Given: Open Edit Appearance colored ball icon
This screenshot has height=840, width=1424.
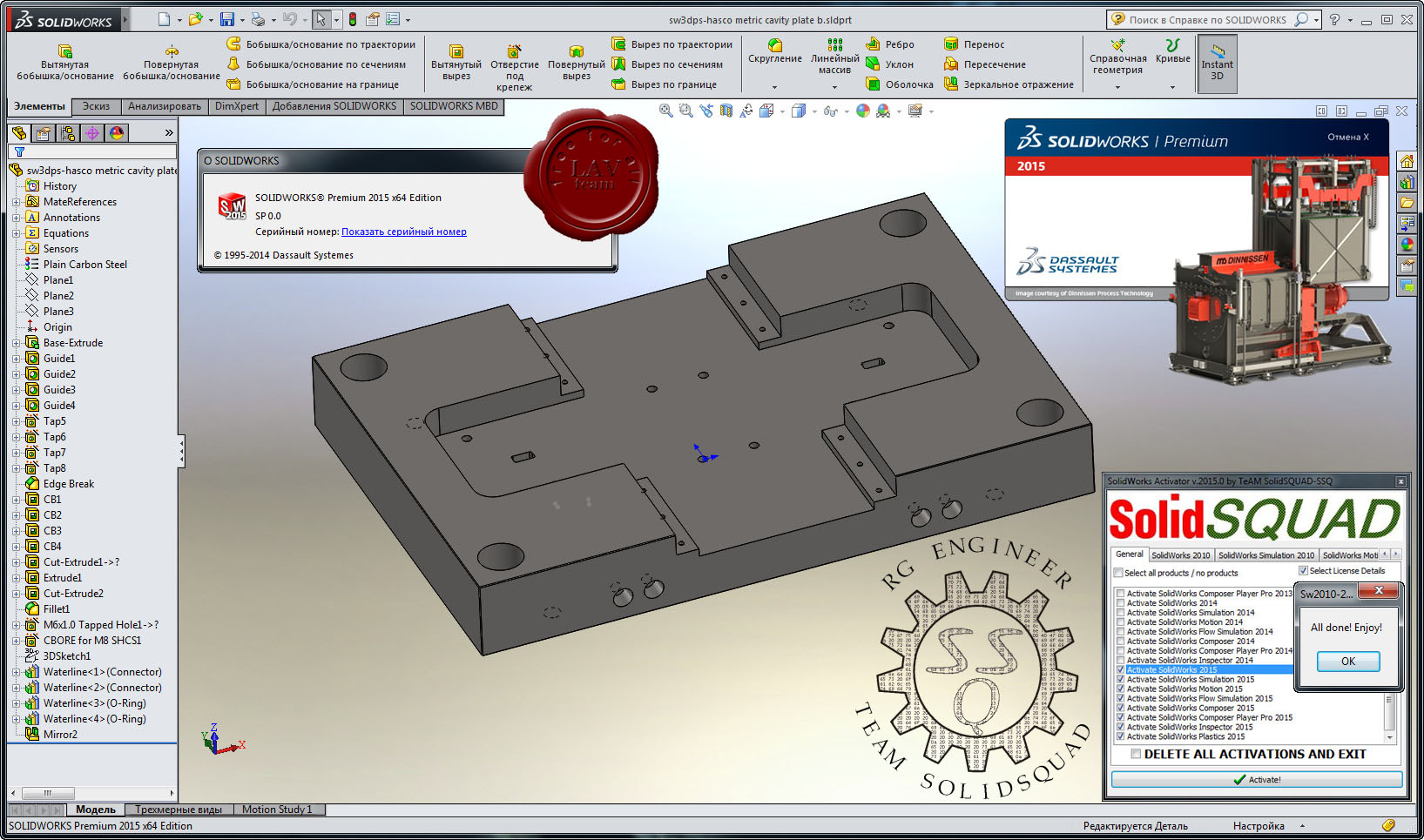Looking at the screenshot, I should tap(862, 111).
